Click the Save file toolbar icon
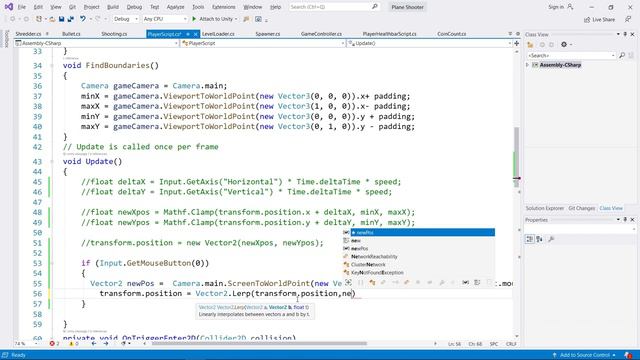Image resolution: width=640 pixels, height=360 pixels. [x=62, y=19]
